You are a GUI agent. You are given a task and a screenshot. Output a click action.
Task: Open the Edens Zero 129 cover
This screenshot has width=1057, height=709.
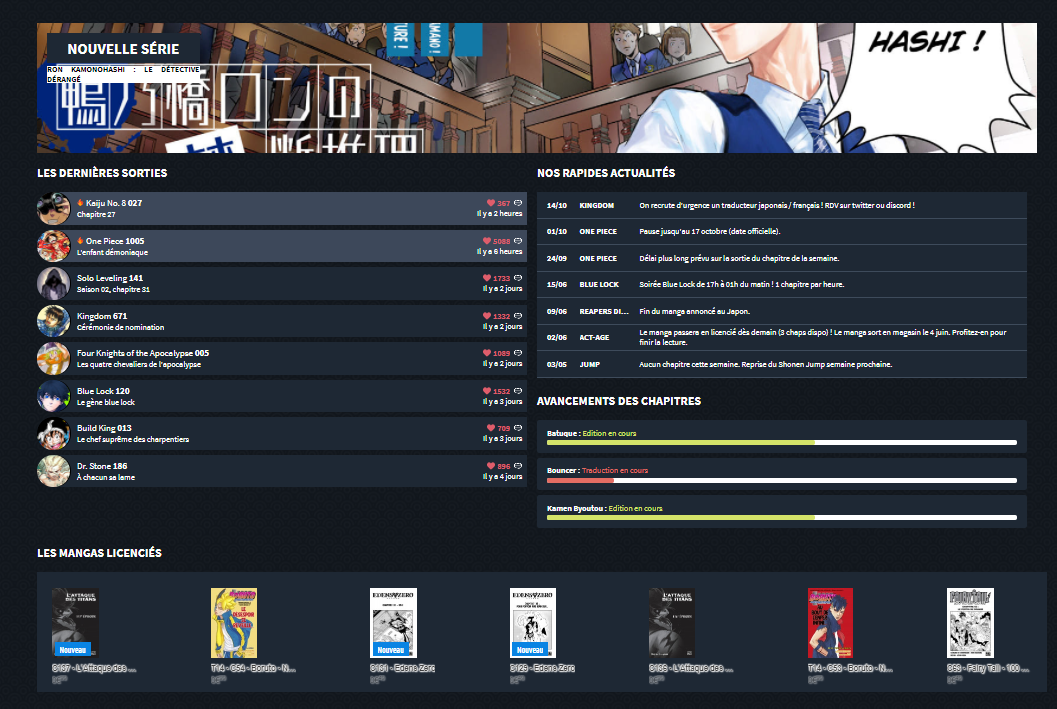pyautogui.click(x=533, y=623)
